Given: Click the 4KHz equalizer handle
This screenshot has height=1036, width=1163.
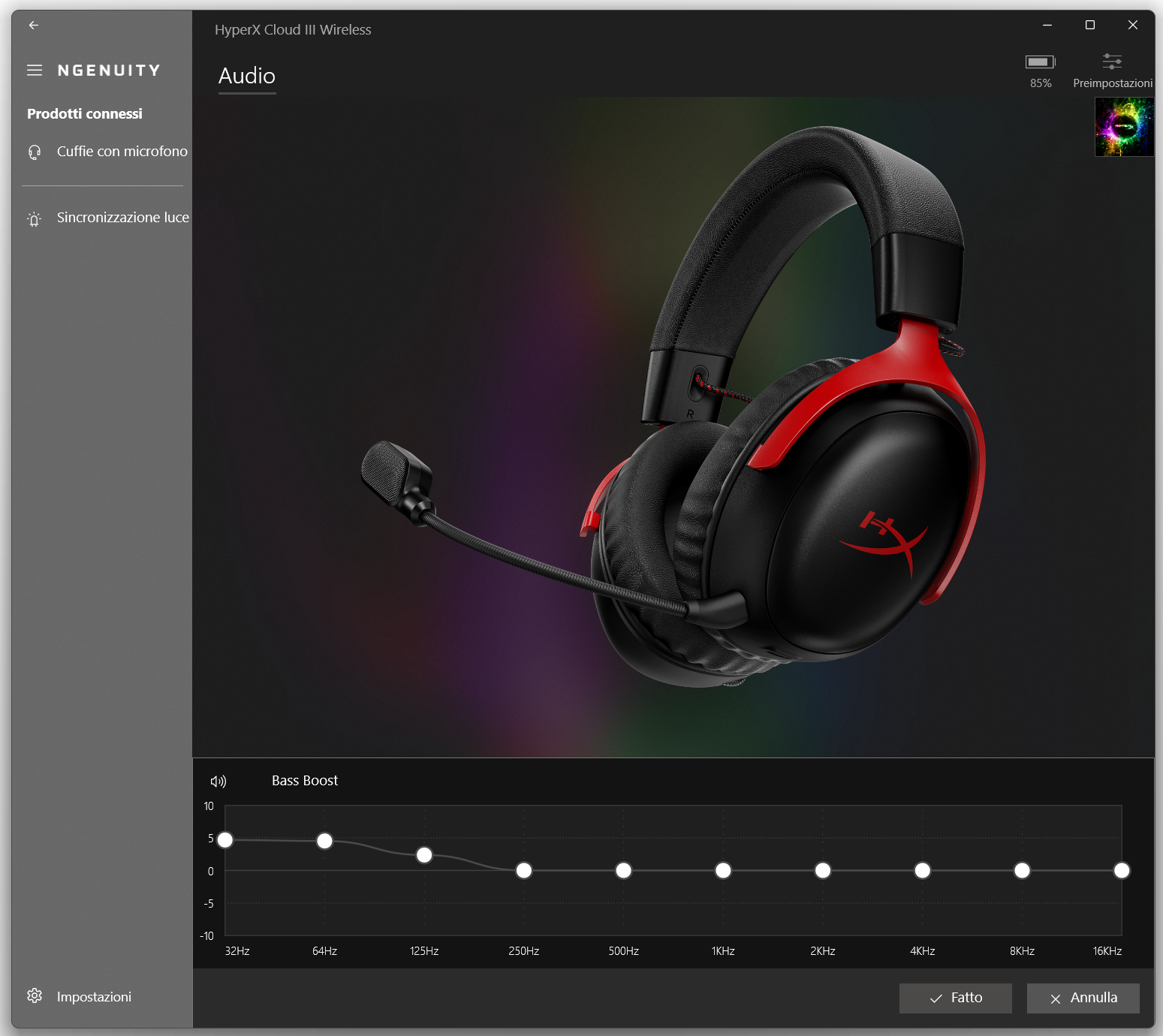Looking at the screenshot, I should click(923, 870).
